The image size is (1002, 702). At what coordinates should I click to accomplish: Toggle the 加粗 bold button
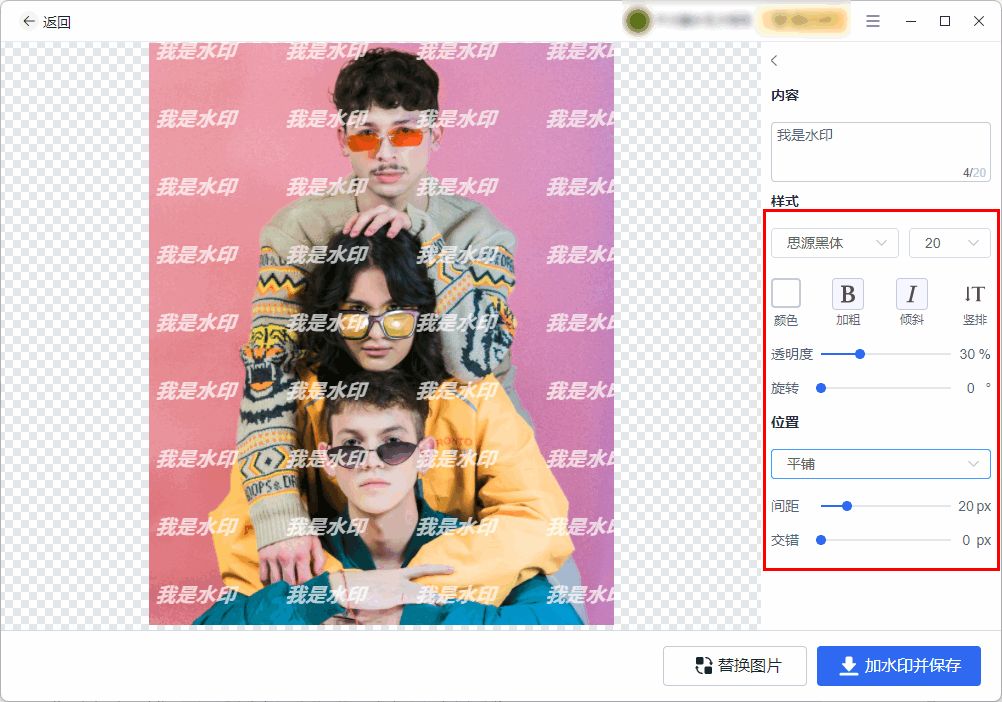coord(848,294)
